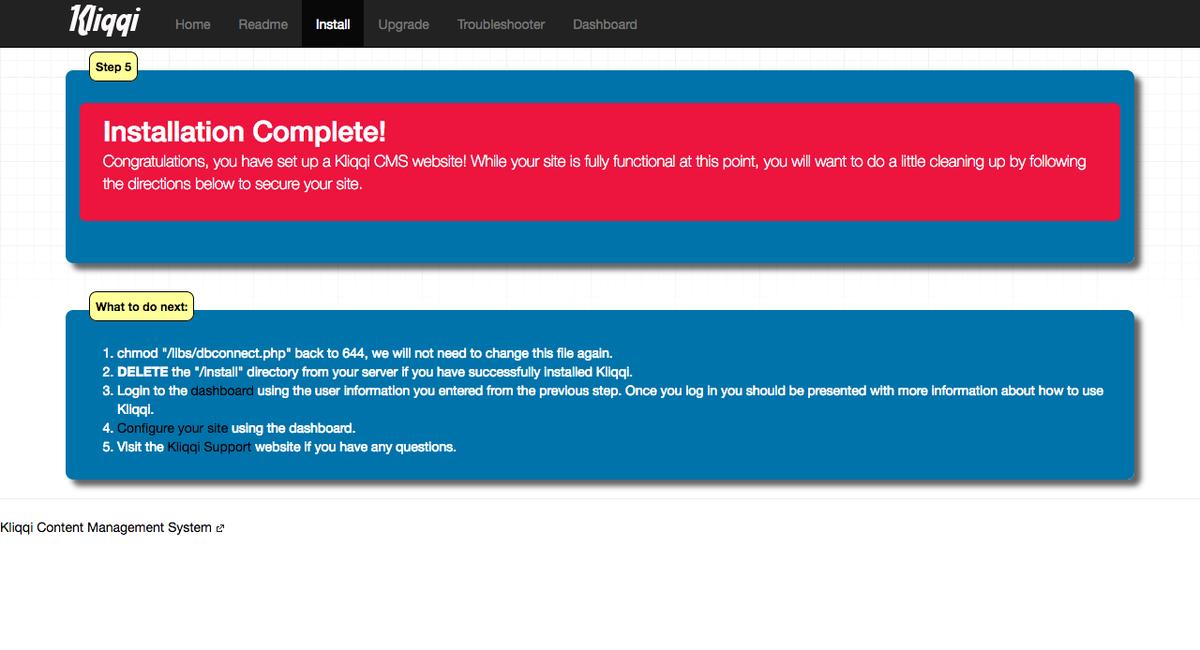Click the 'What to do next:' label
Viewport: 1200px width, 650px height.
[x=141, y=307]
